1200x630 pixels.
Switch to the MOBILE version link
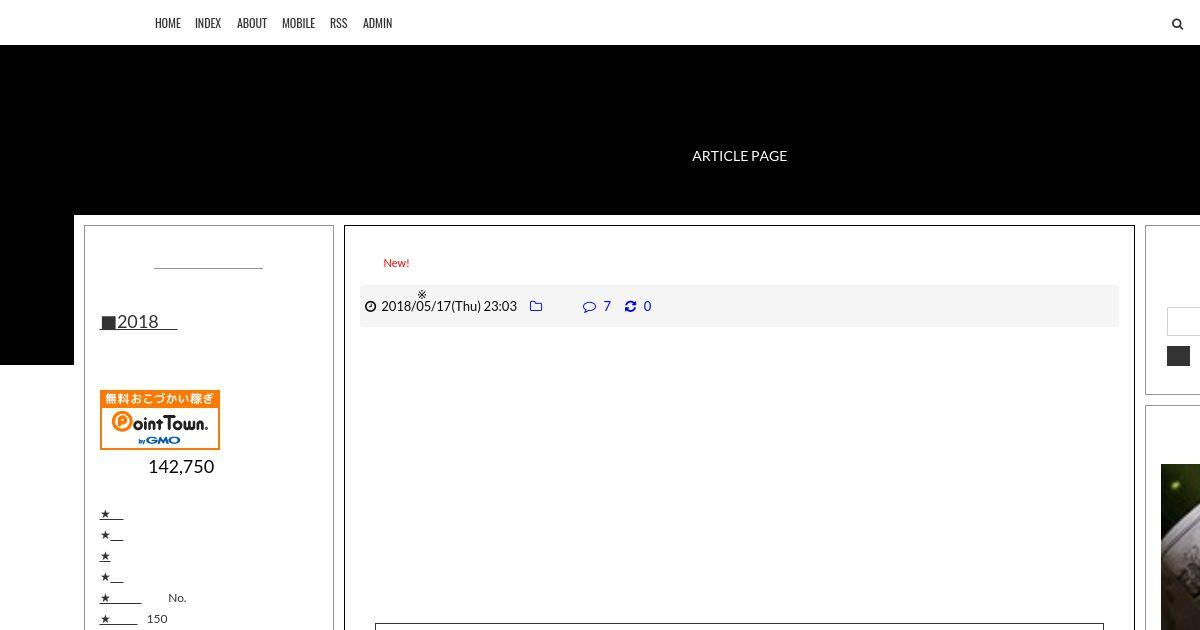(298, 23)
